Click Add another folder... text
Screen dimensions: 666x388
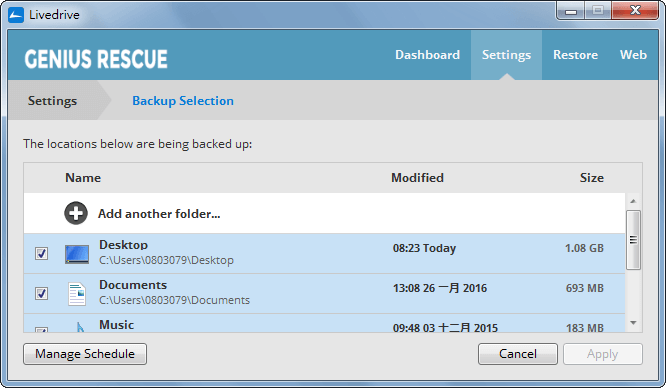[x=159, y=214]
